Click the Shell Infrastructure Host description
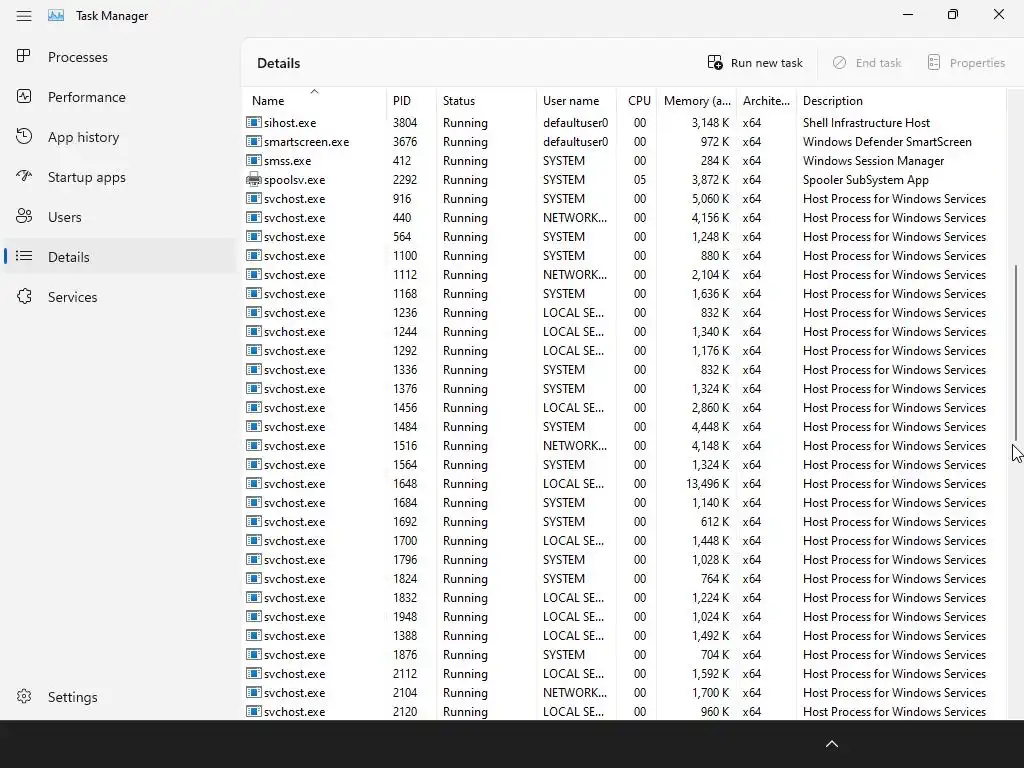The image size is (1024, 768). click(866, 122)
